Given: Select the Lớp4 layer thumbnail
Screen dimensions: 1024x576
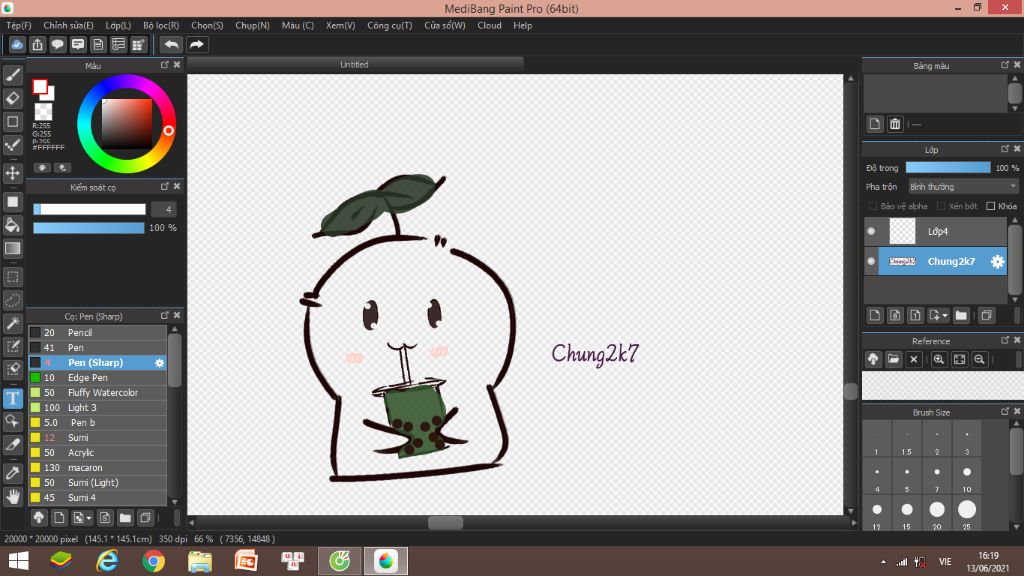Looking at the screenshot, I should coord(903,231).
